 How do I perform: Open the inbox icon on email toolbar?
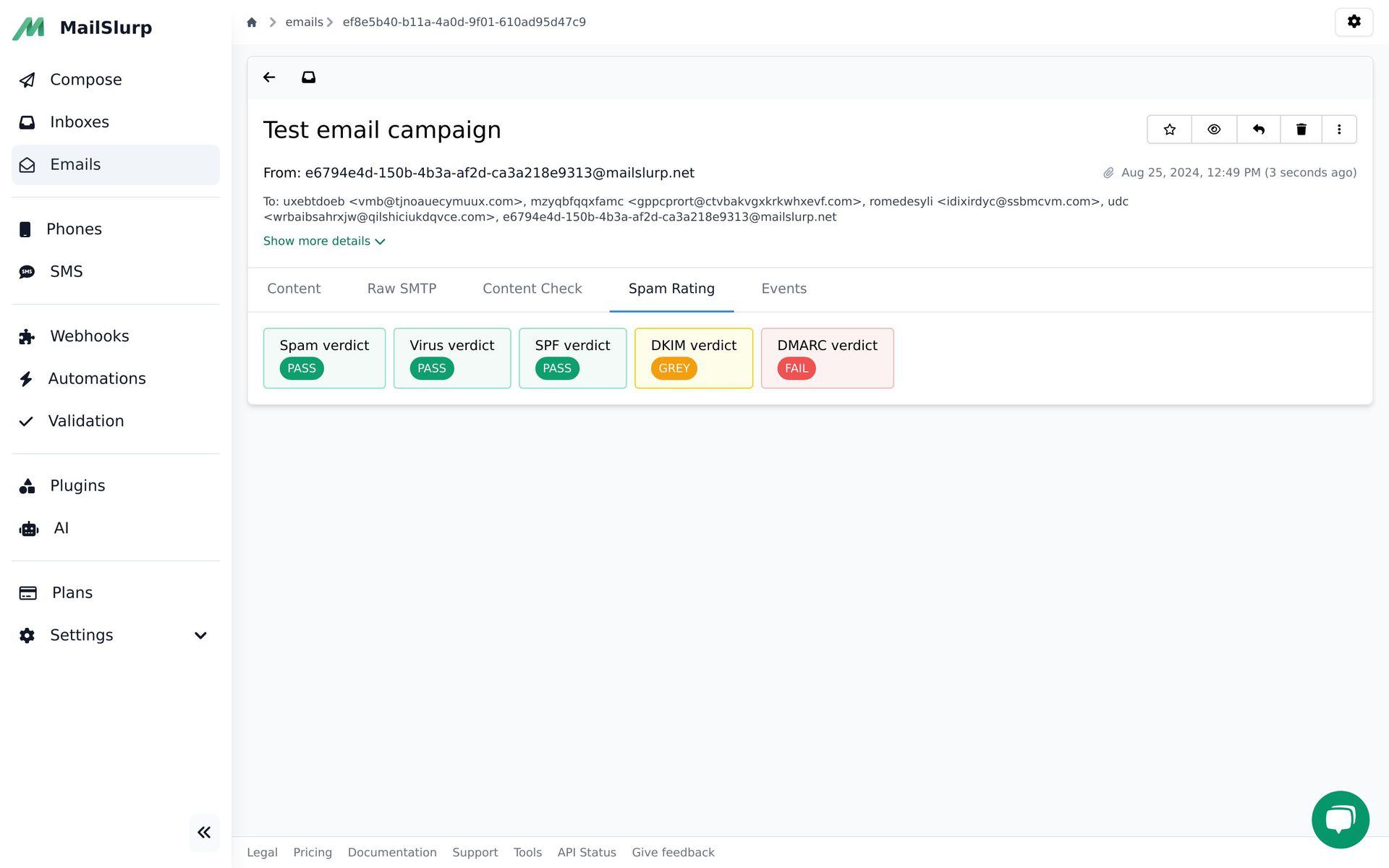click(308, 77)
